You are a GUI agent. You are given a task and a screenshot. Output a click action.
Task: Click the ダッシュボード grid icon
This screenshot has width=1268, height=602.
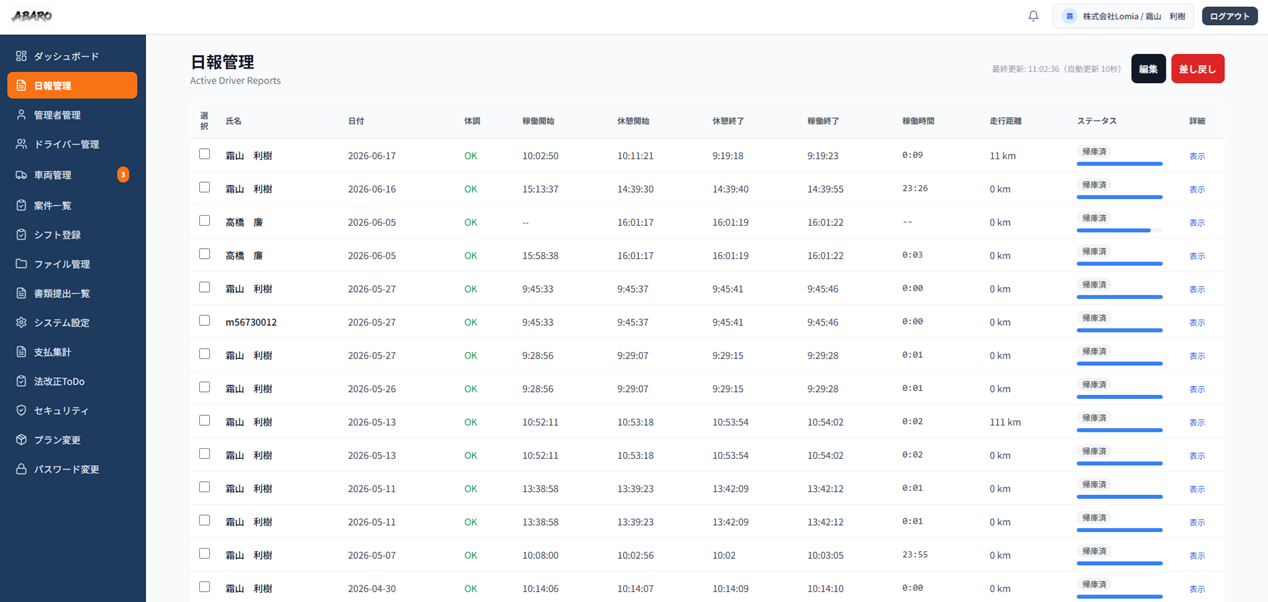[x=21, y=56]
